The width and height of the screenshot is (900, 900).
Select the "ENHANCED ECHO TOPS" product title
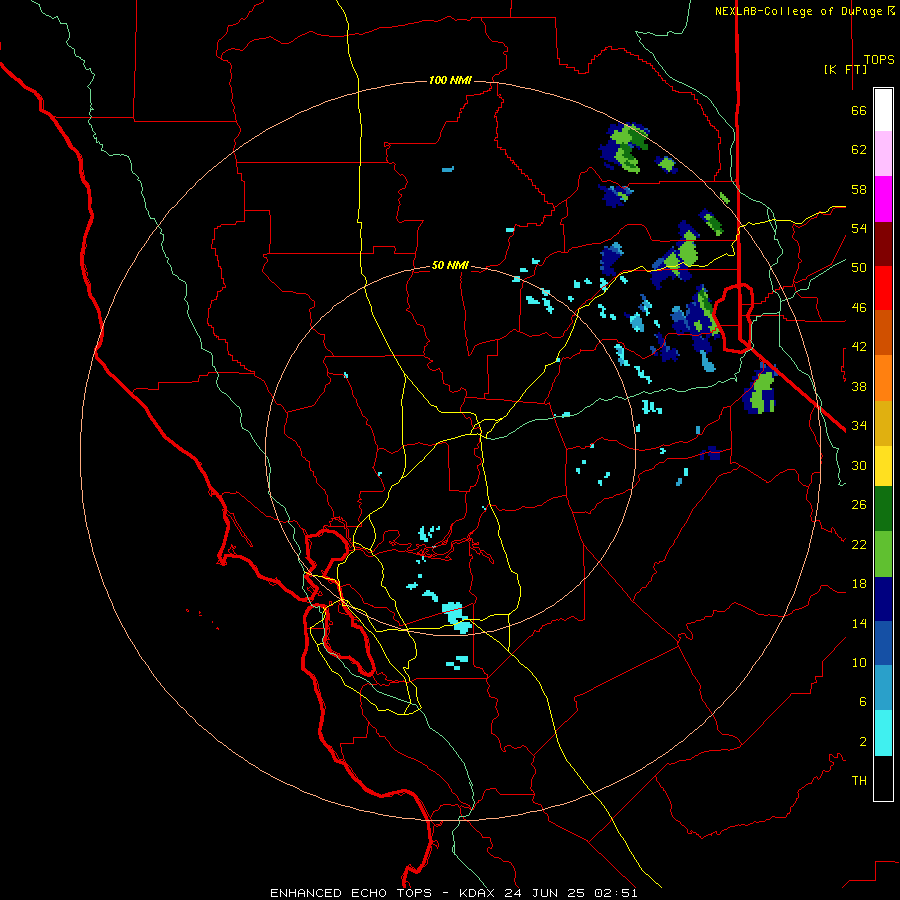tap(351, 893)
